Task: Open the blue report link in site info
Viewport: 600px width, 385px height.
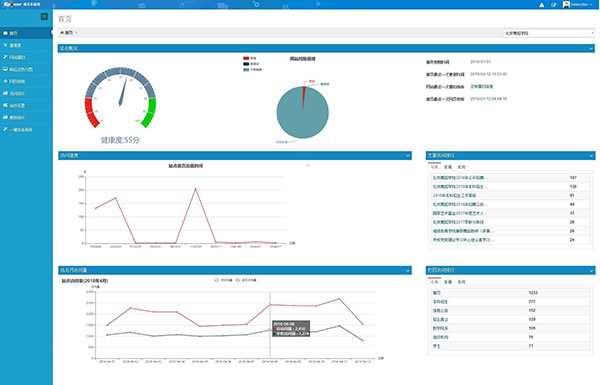Action: click(481, 86)
